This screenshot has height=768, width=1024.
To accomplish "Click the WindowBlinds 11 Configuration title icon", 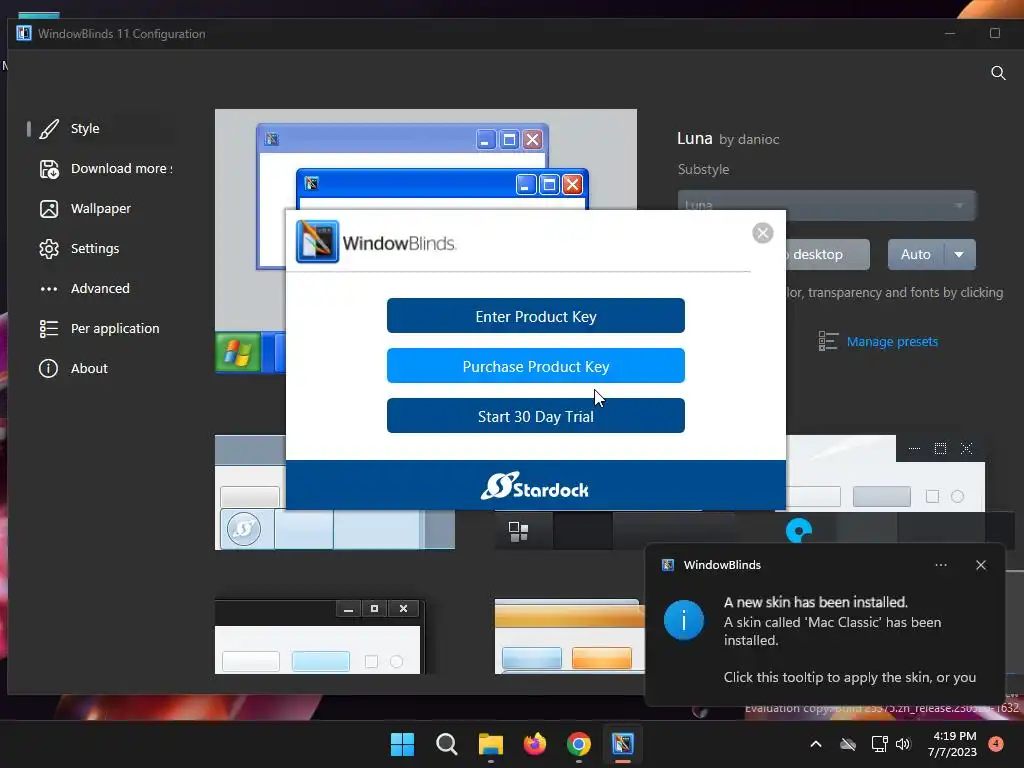I will pyautogui.click(x=24, y=33).
